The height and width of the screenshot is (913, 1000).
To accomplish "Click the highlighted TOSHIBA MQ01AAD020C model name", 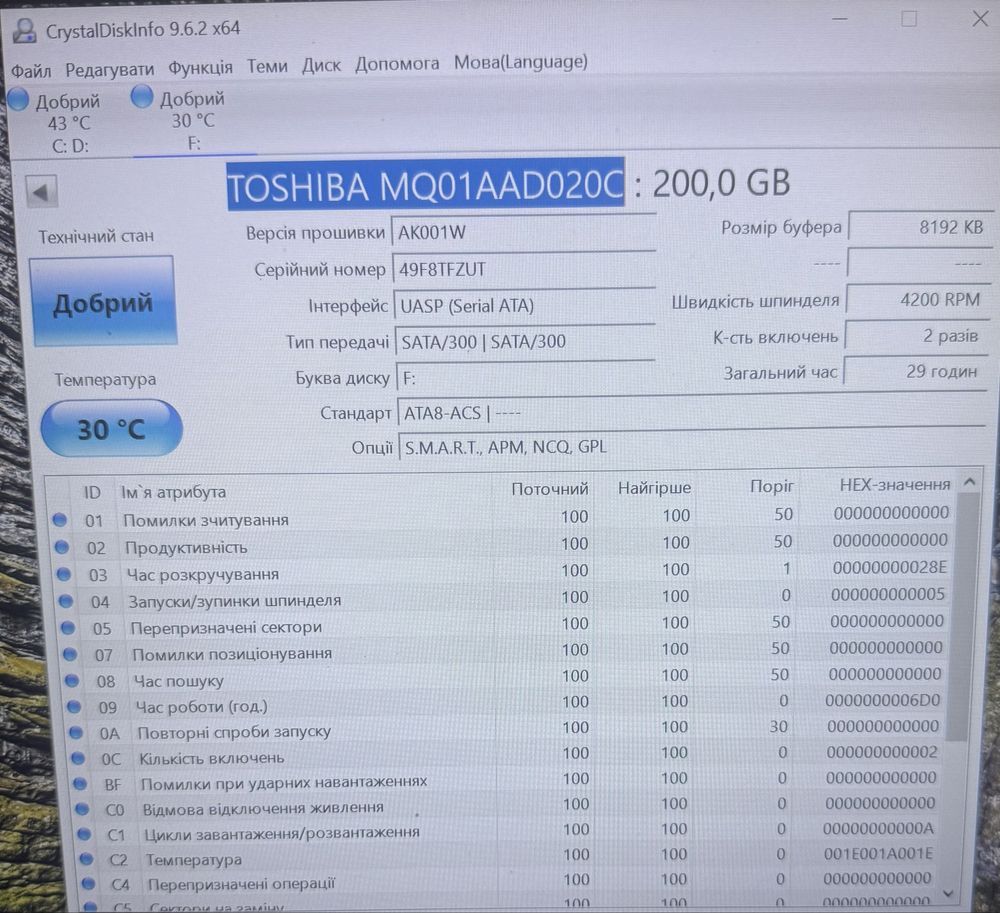I will tap(425, 185).
